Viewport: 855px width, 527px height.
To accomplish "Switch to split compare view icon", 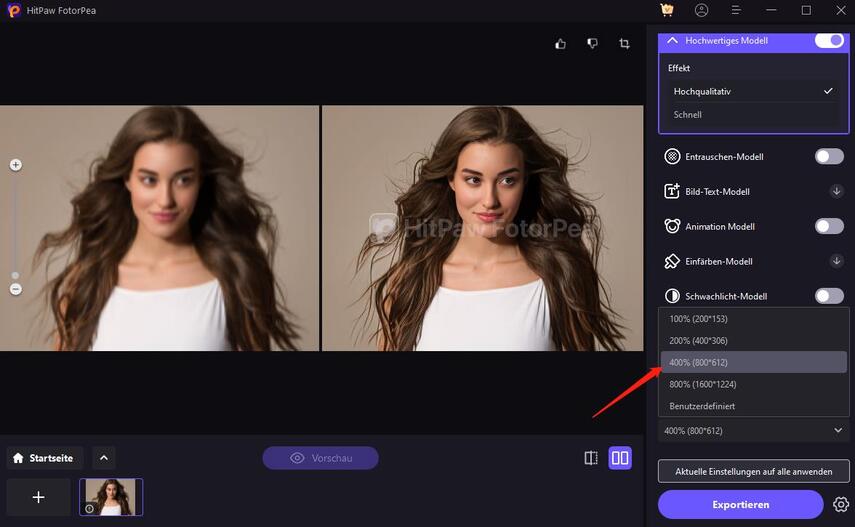I will pyautogui.click(x=591, y=458).
